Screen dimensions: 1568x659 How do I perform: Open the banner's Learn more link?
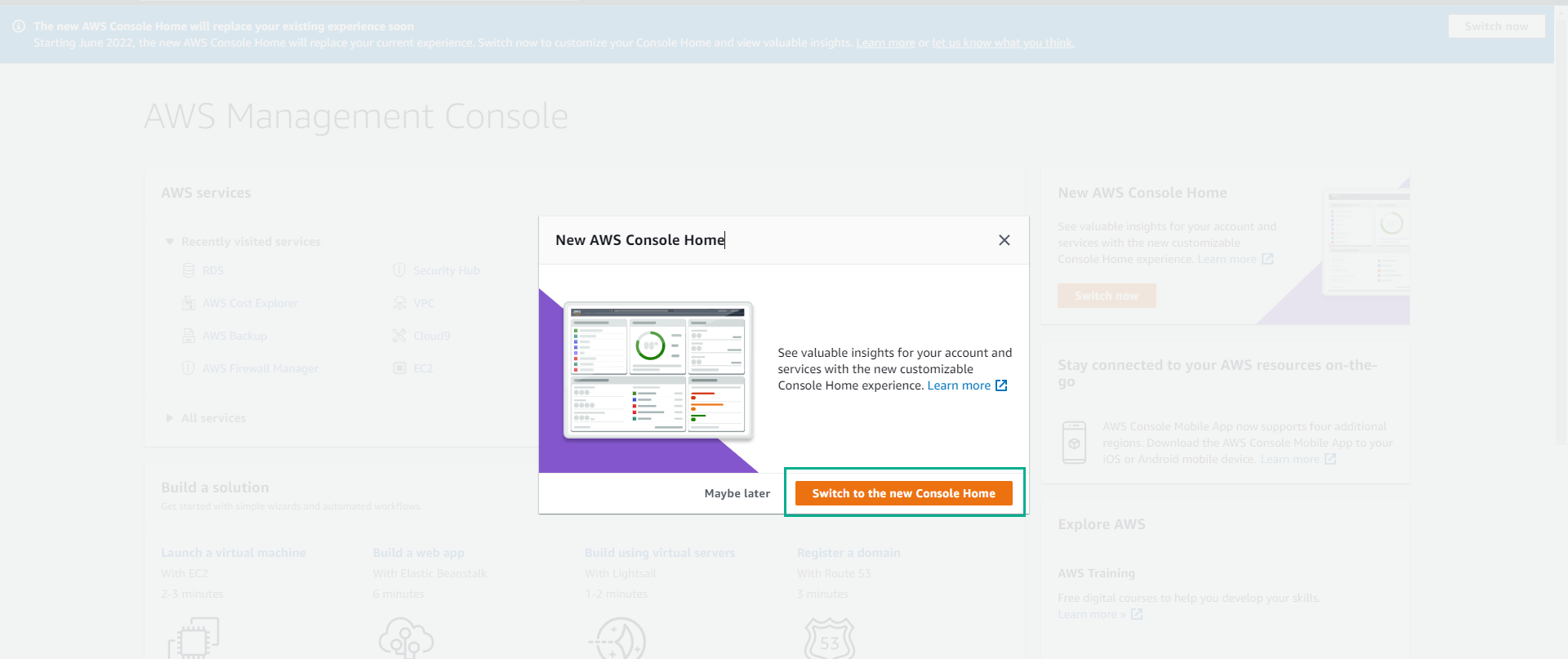pos(885,42)
